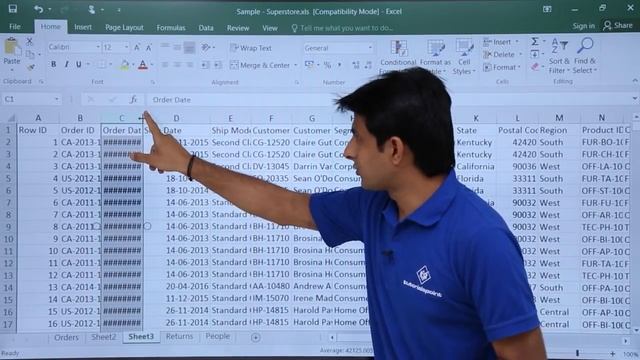Click the Percent Style icon
640x360 pixels.
coord(327,65)
